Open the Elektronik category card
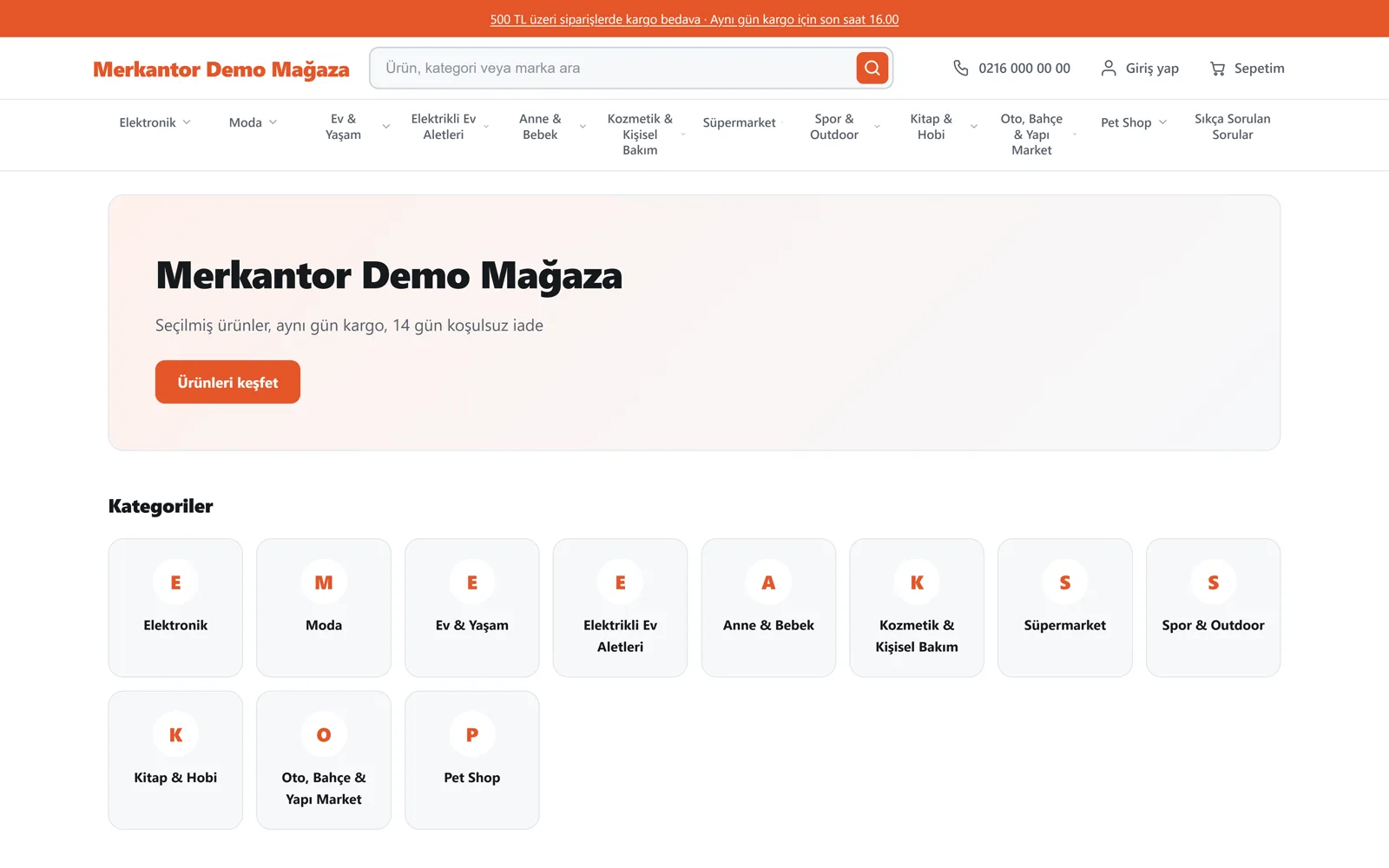The image size is (1389, 868). 175,608
